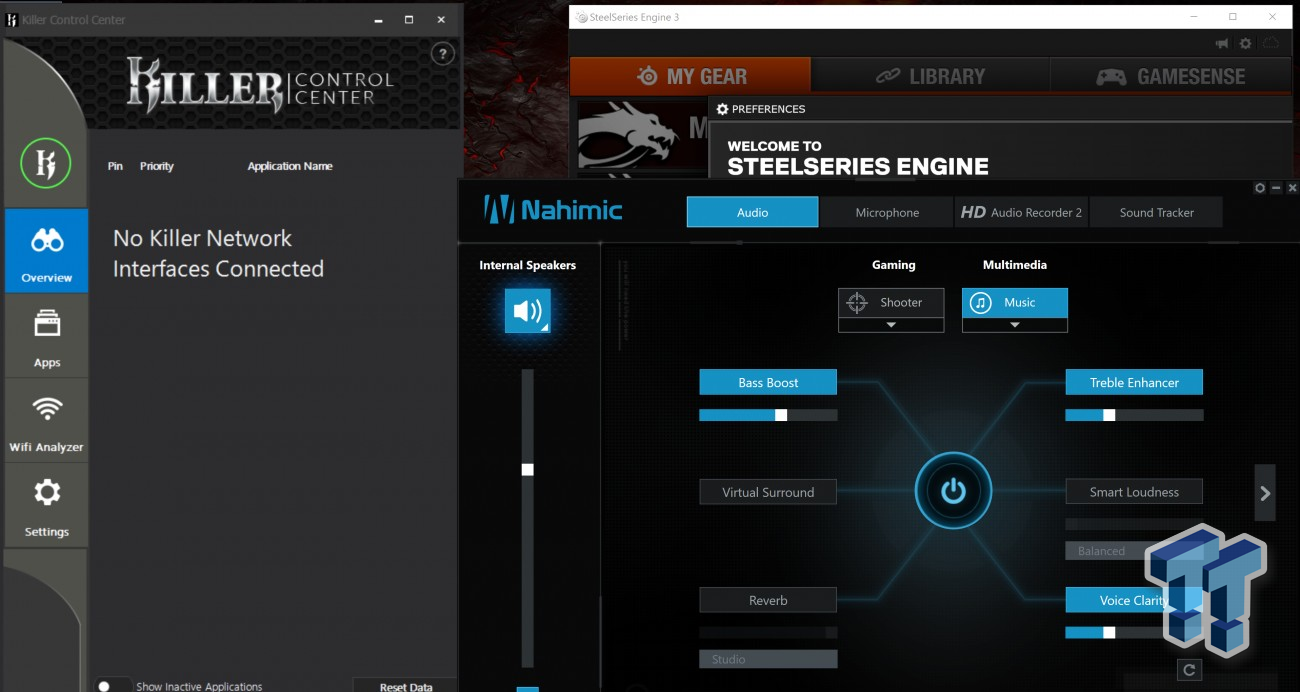Switch to the Nahimic Microphone tab

pyautogui.click(x=887, y=212)
